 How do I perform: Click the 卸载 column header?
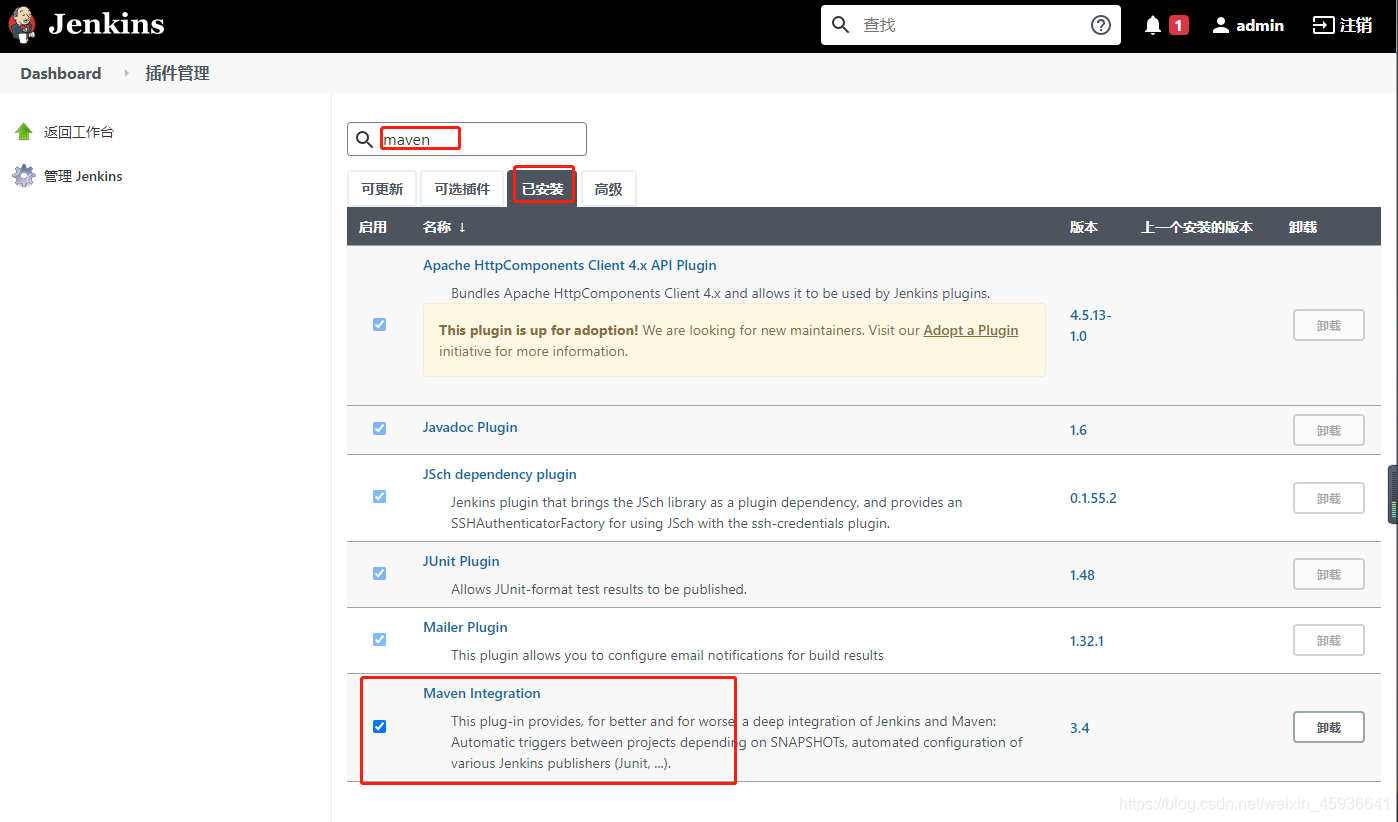click(x=1303, y=227)
